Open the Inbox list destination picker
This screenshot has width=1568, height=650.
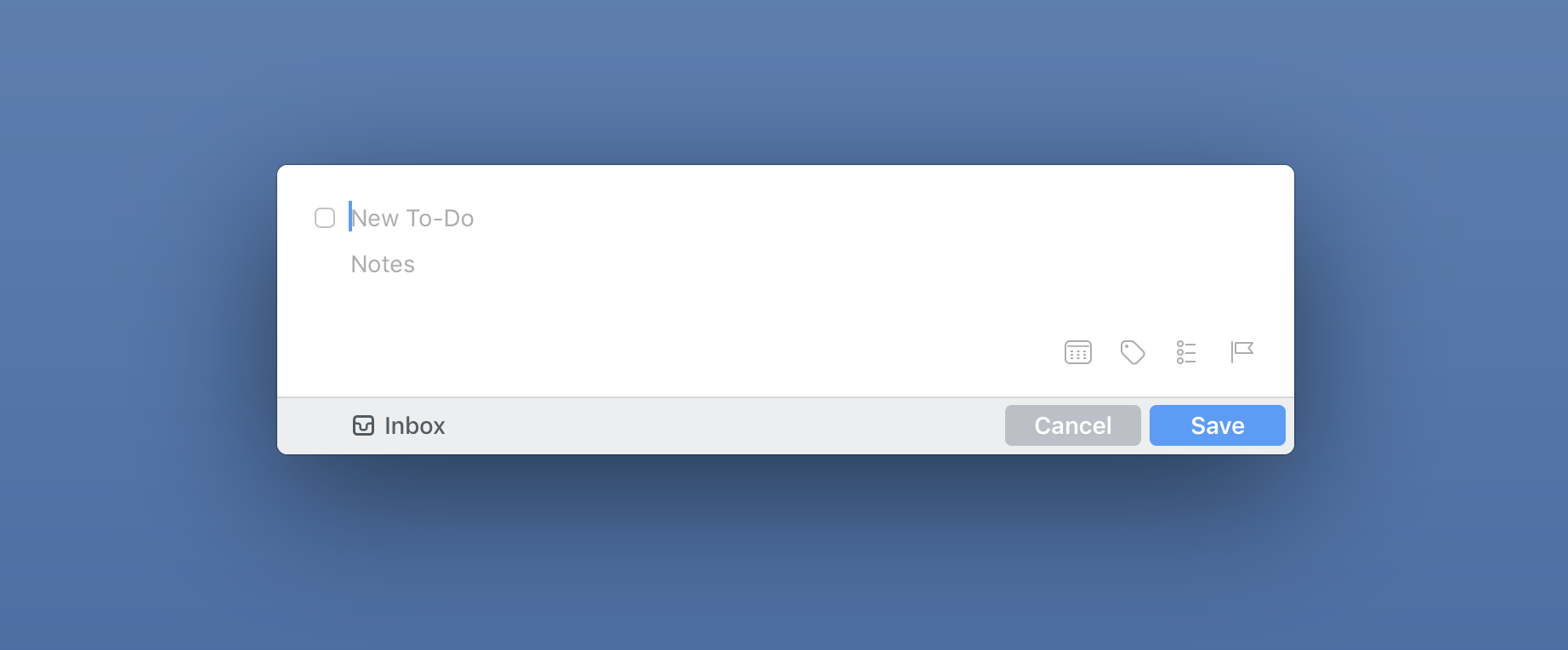point(399,425)
